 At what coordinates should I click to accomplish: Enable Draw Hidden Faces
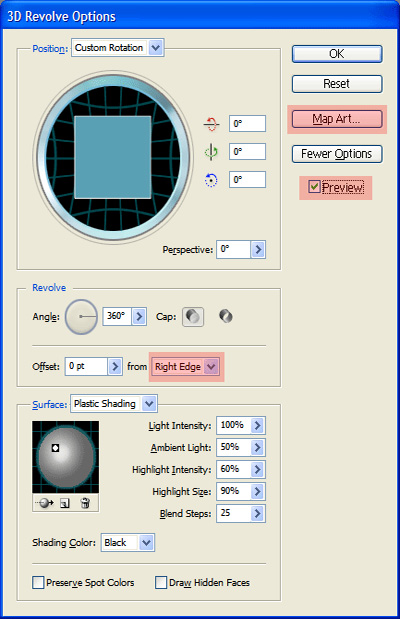(x=161, y=582)
